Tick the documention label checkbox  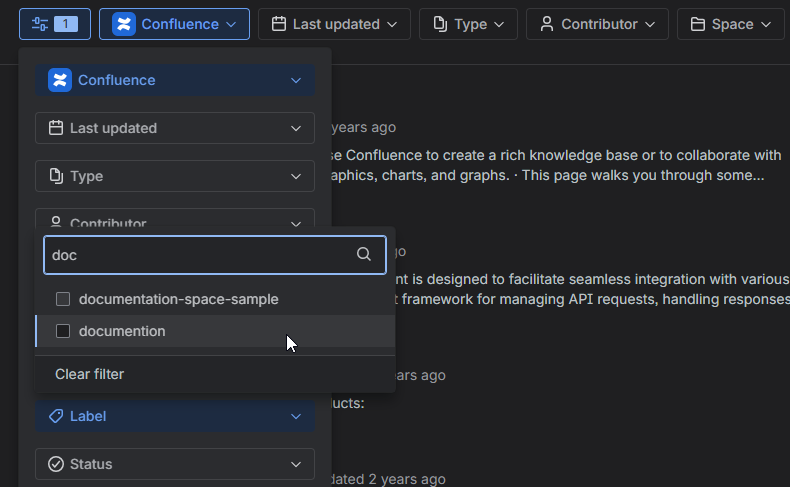[x=63, y=331]
